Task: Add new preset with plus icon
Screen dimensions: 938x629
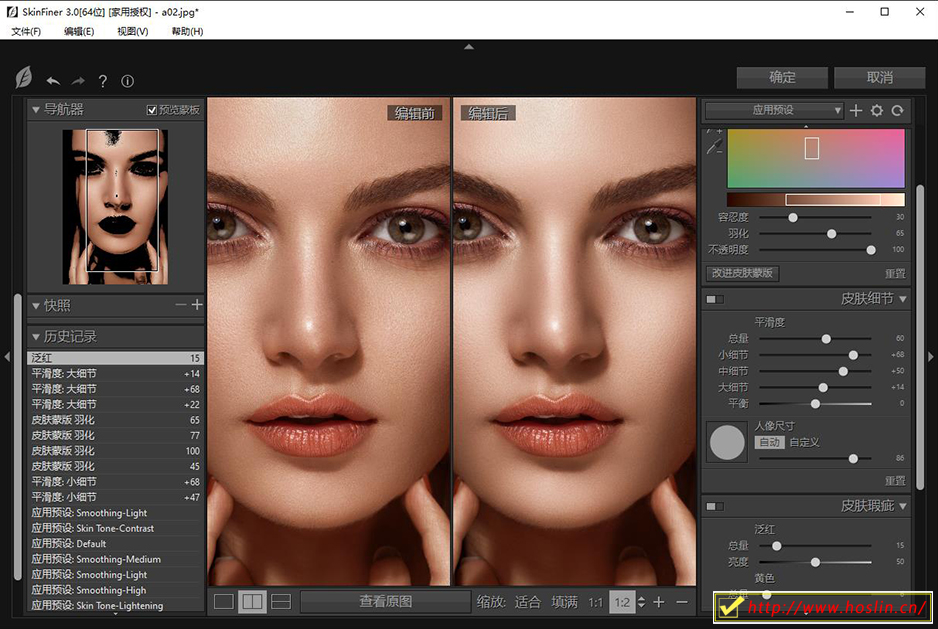Action: (x=856, y=111)
